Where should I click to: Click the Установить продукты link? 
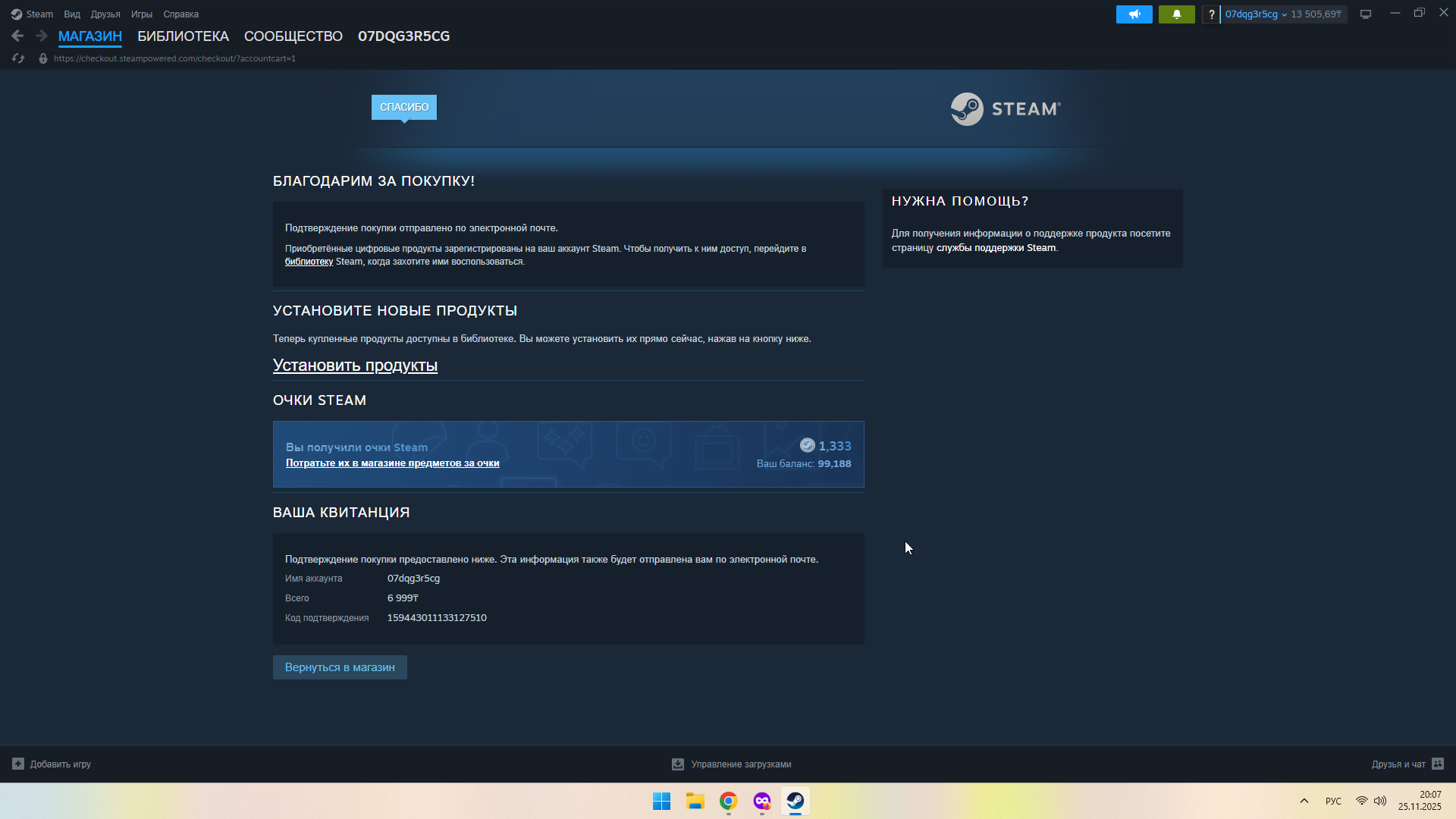click(x=355, y=366)
